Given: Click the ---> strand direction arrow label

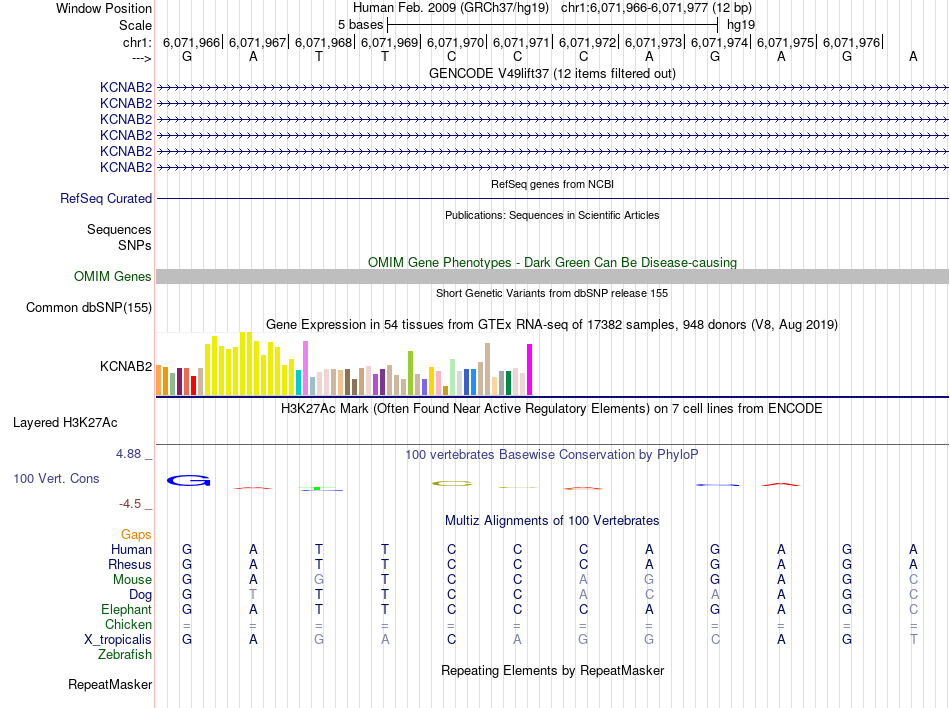Looking at the screenshot, I should tap(142, 58).
